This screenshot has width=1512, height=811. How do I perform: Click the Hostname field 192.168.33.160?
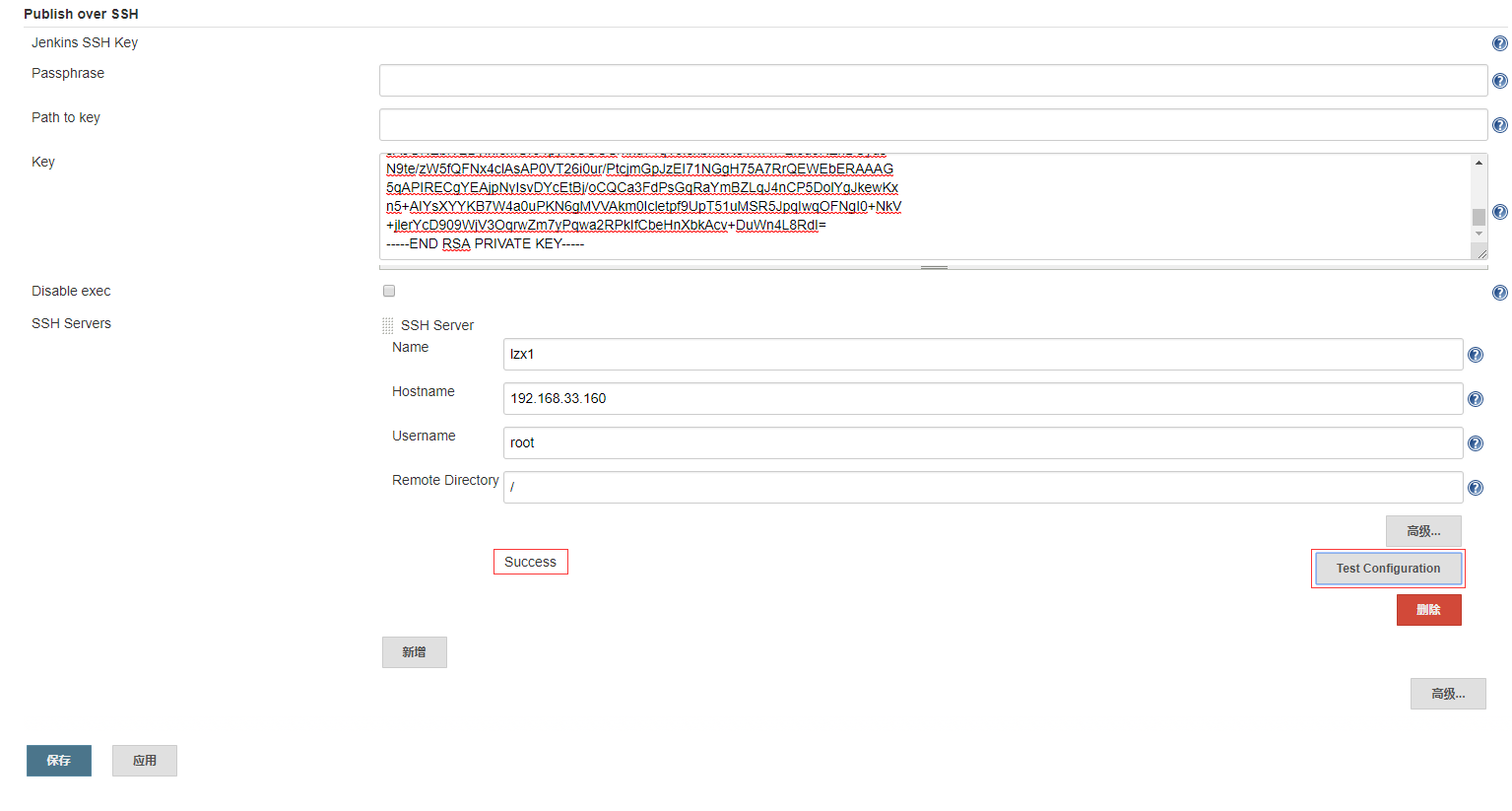(982, 399)
